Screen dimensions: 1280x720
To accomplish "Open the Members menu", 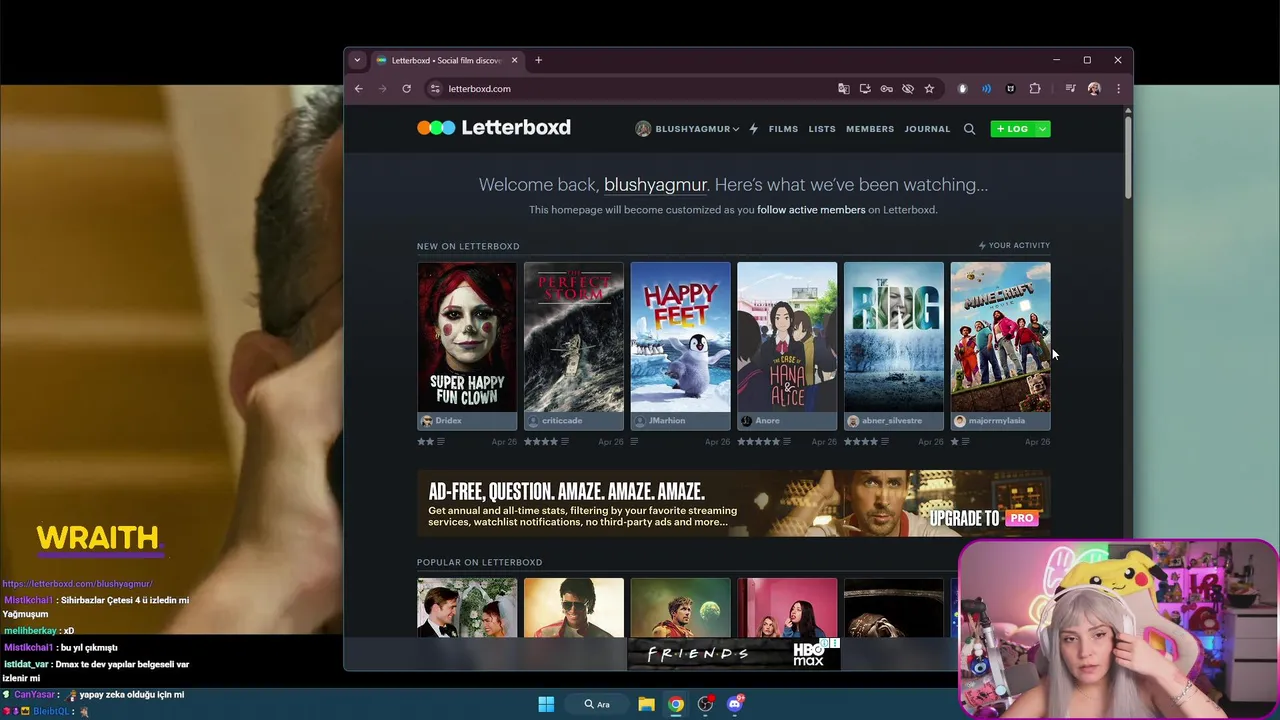I will pos(870,129).
